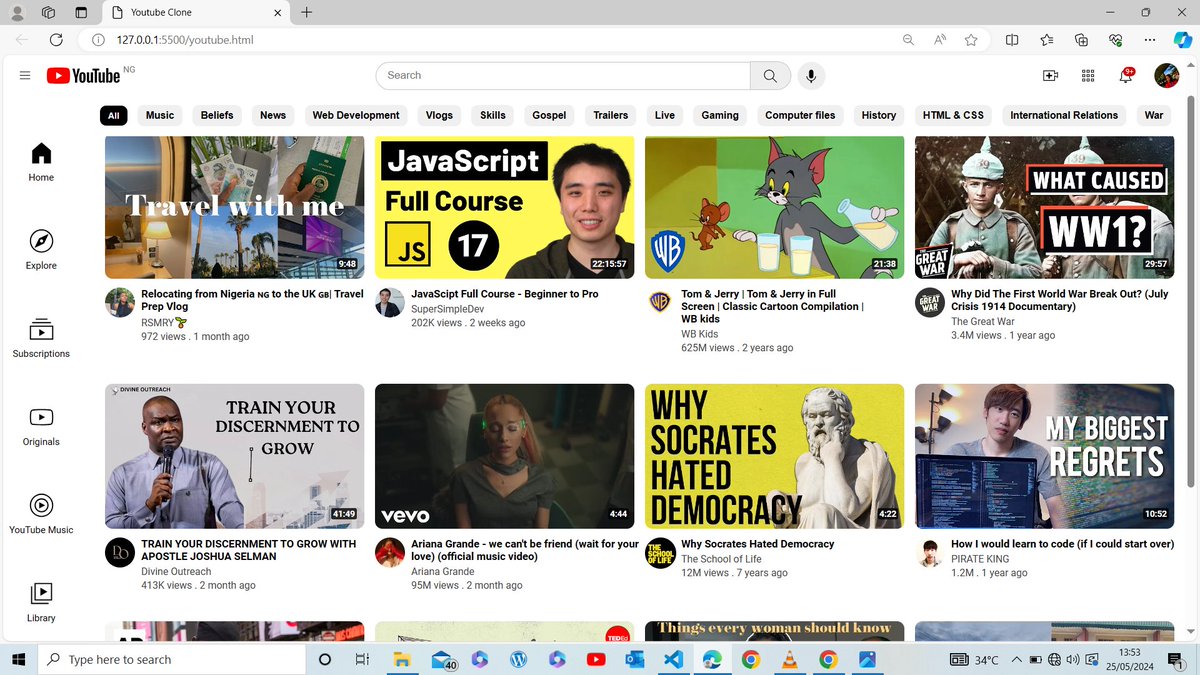Screen dimensions: 1200x675
Task: Click Divine Outreach channel avatar
Action: pos(120,553)
